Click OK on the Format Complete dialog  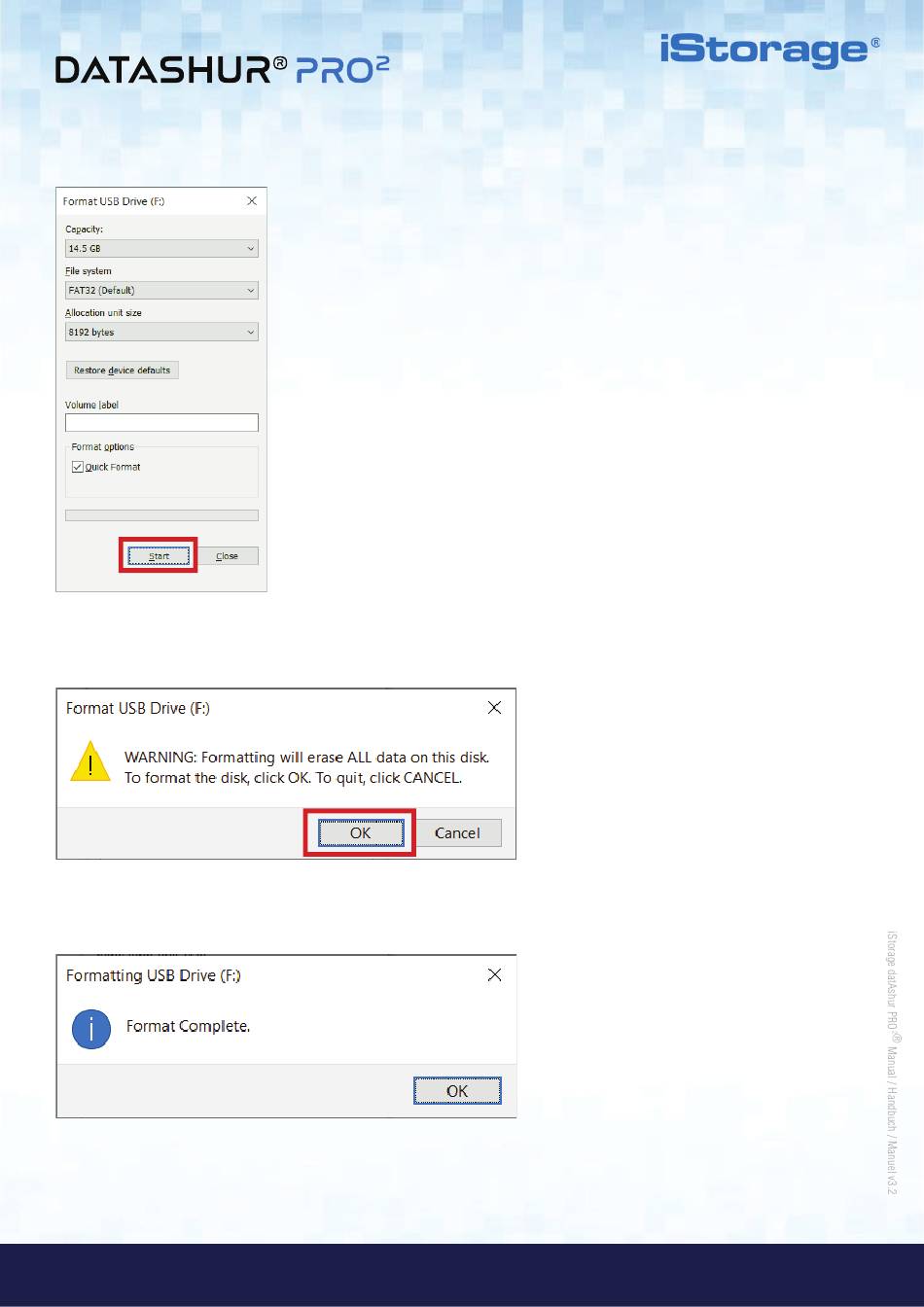point(457,1091)
